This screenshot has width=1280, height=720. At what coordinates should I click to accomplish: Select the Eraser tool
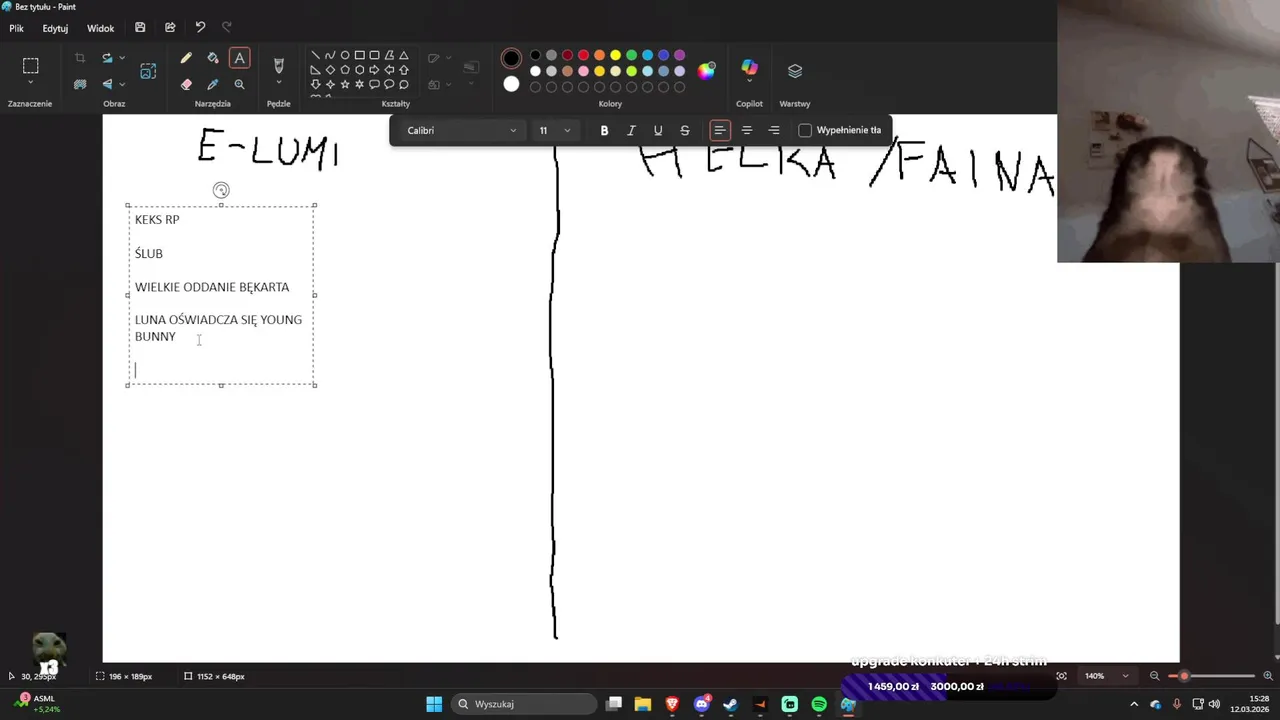coord(186,85)
